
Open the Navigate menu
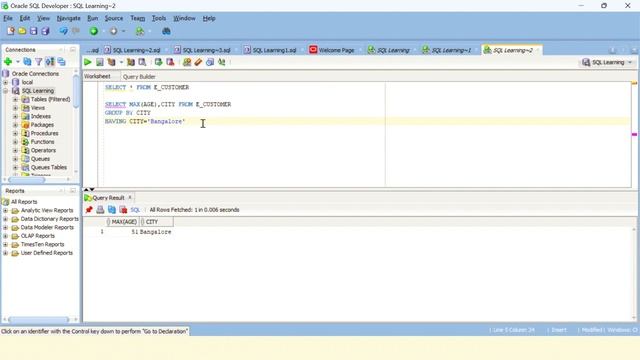tap(69, 18)
